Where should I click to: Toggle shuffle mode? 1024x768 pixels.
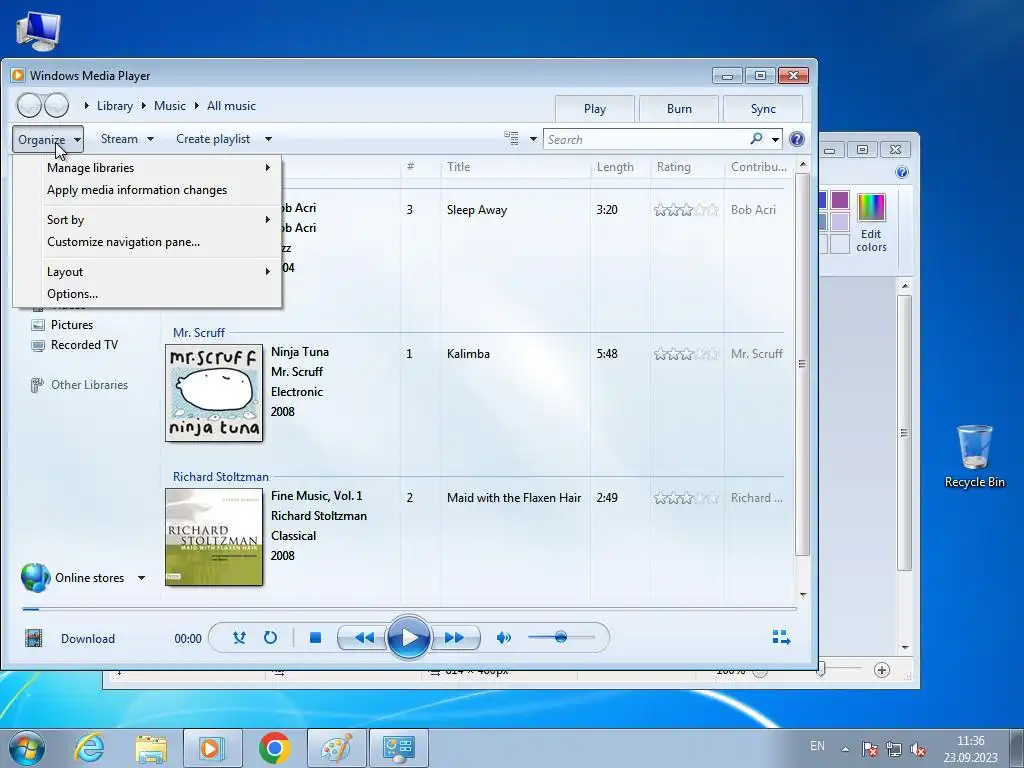click(239, 637)
